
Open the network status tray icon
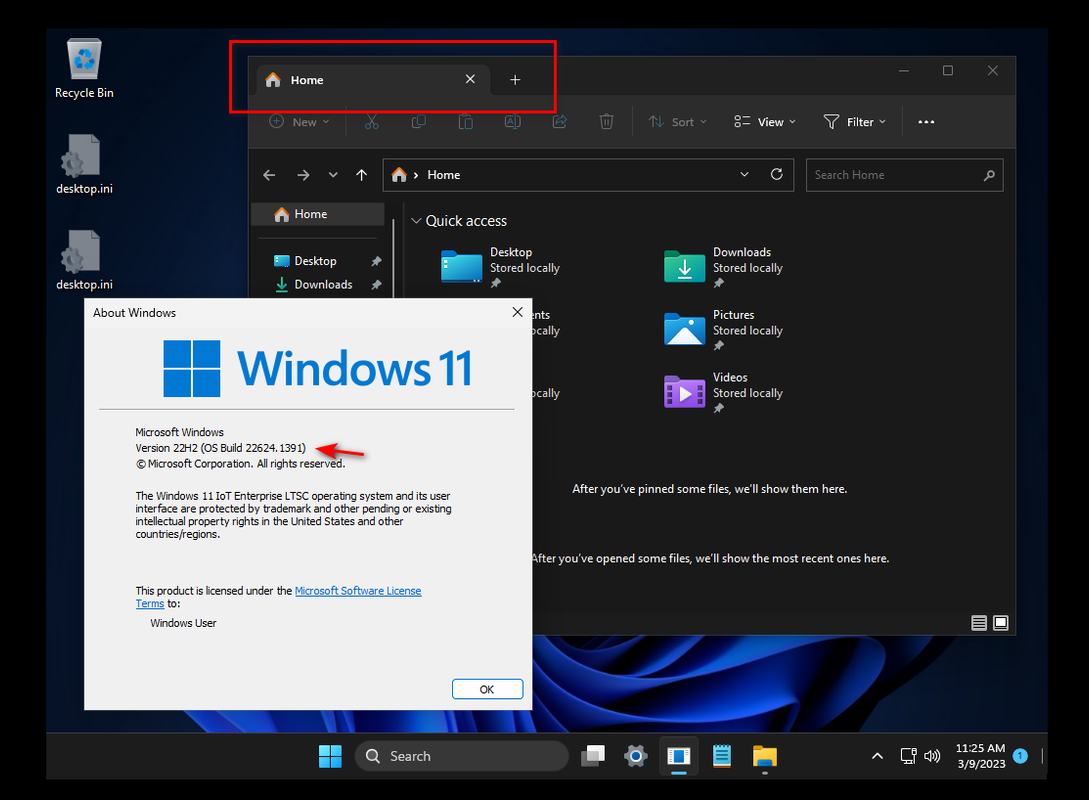[908, 756]
